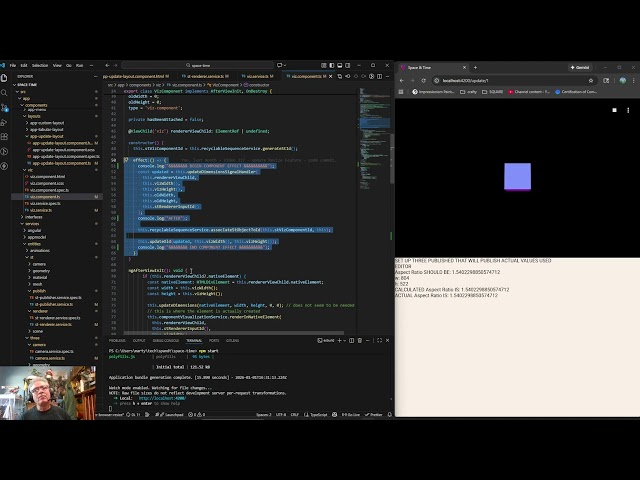640x480 pixels.
Task: Click TypeScript language mode in status bar
Action: point(316,415)
